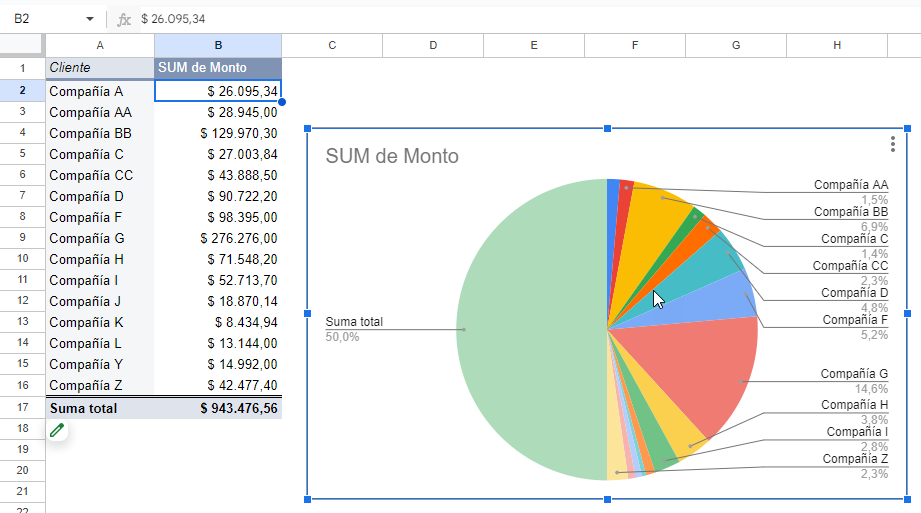
Task: Select column H header
Action: click(x=837, y=45)
